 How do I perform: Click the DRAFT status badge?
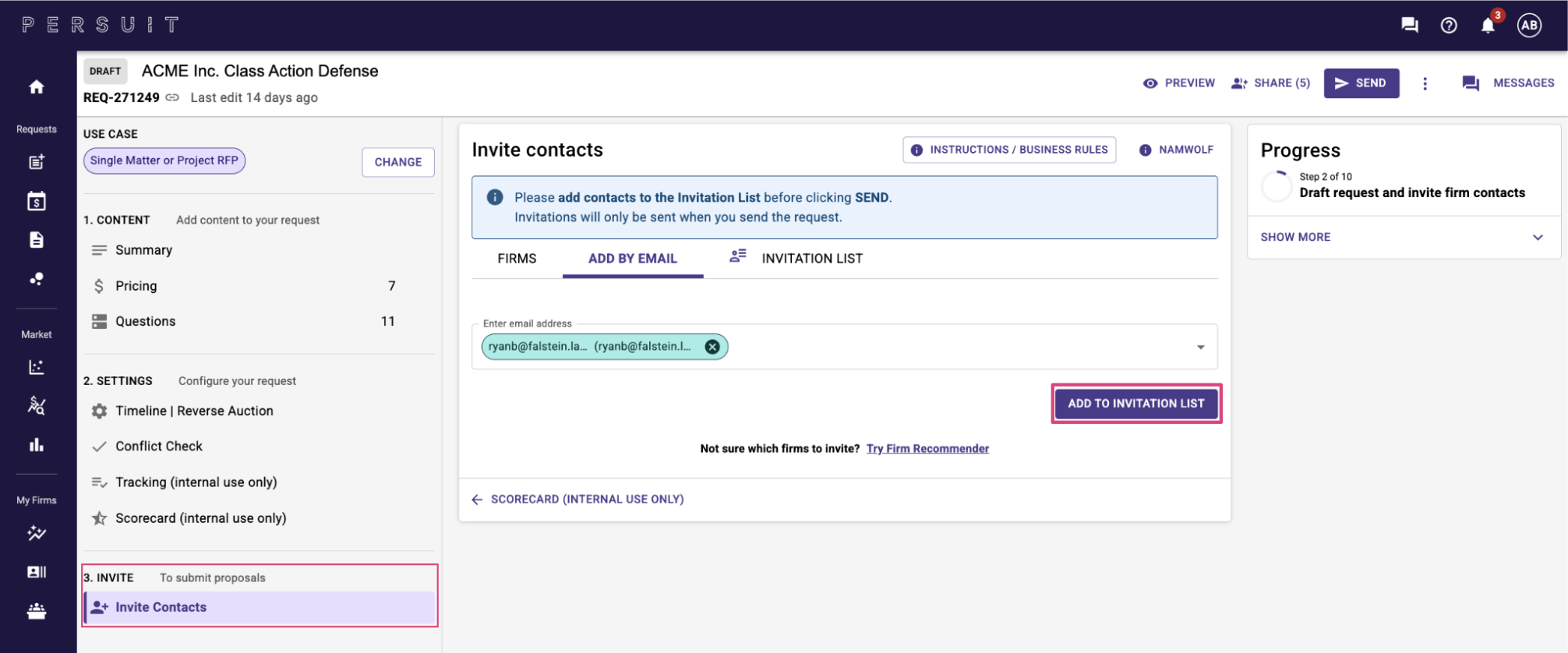click(x=105, y=71)
